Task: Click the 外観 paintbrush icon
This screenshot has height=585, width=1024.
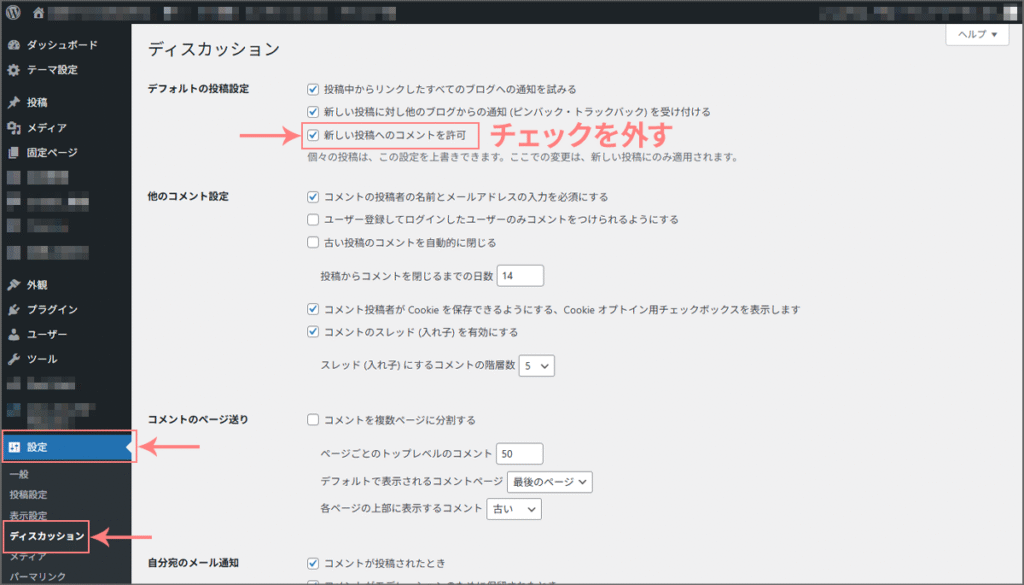Action: pyautogui.click(x=14, y=285)
